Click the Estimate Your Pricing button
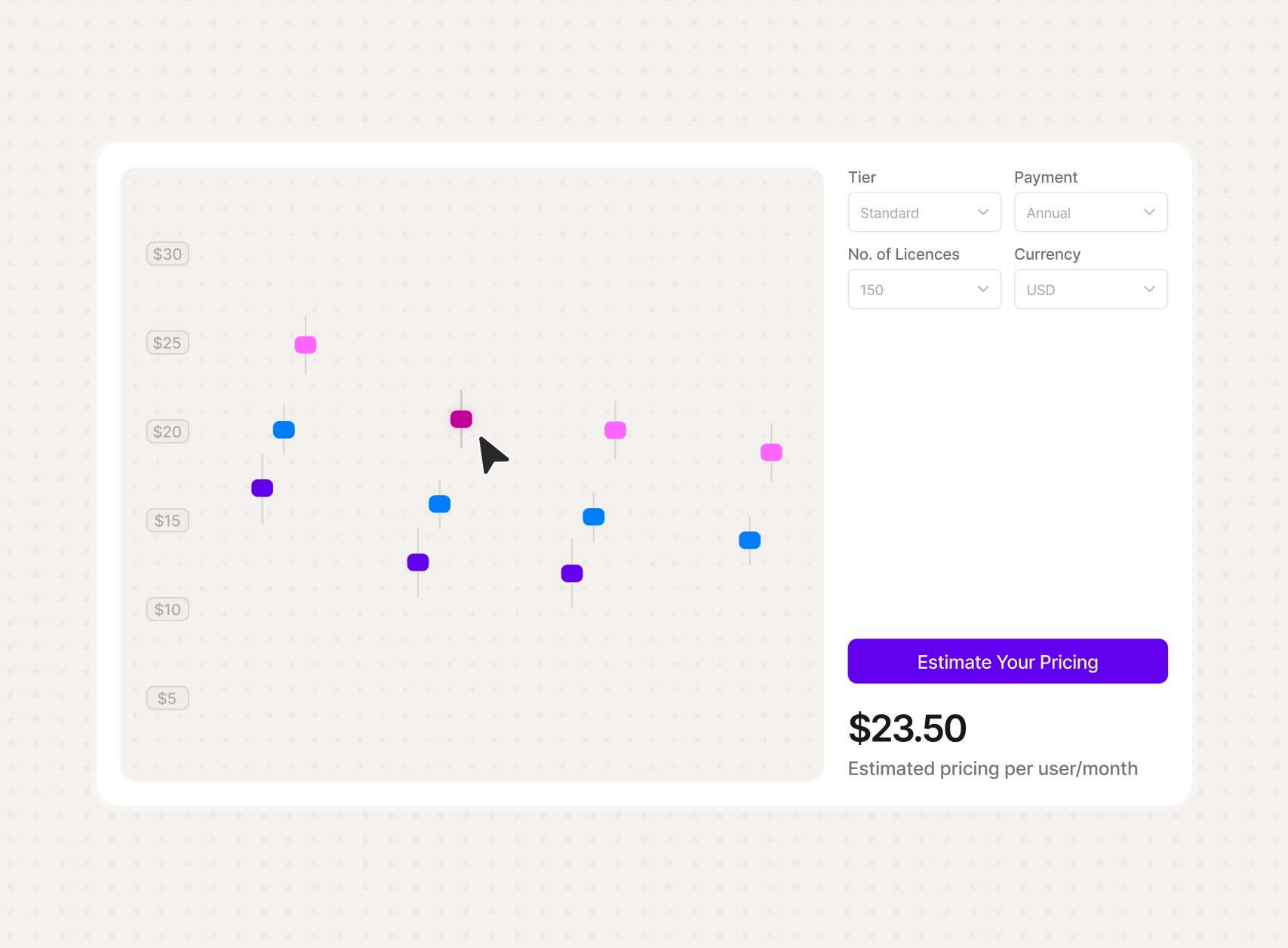The height and width of the screenshot is (948, 1288). click(1007, 661)
